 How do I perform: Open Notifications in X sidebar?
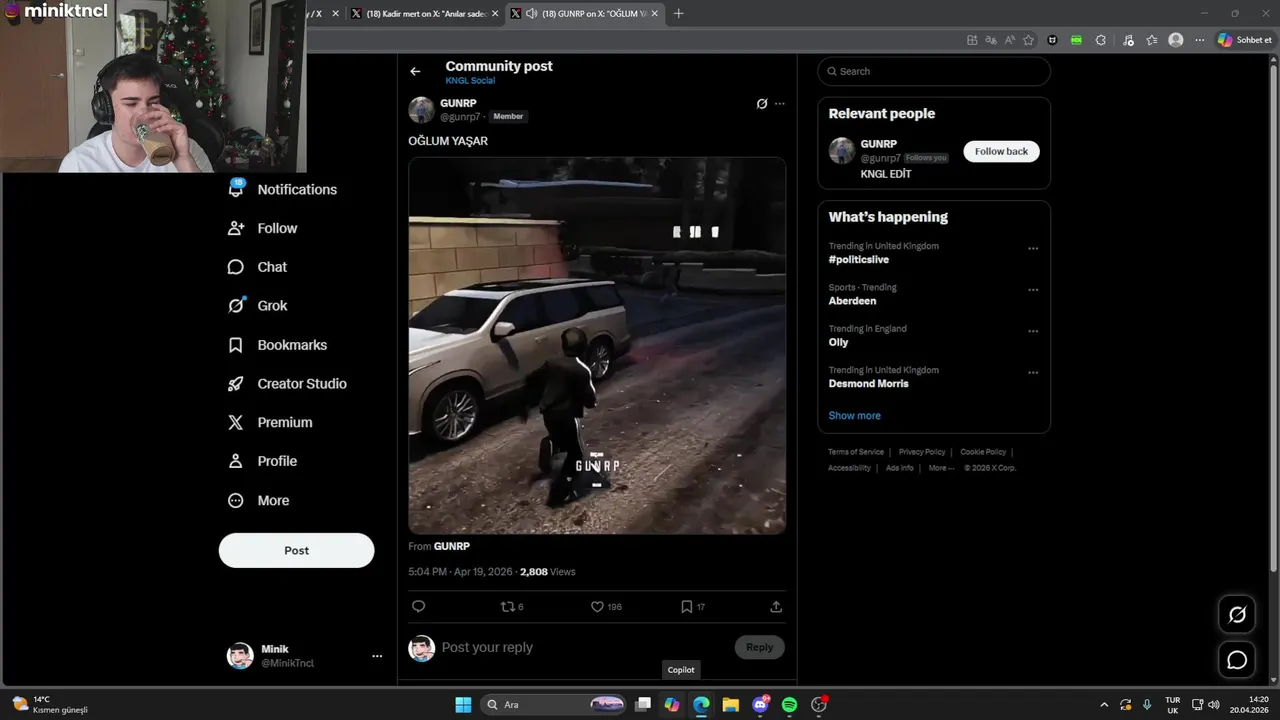point(283,189)
